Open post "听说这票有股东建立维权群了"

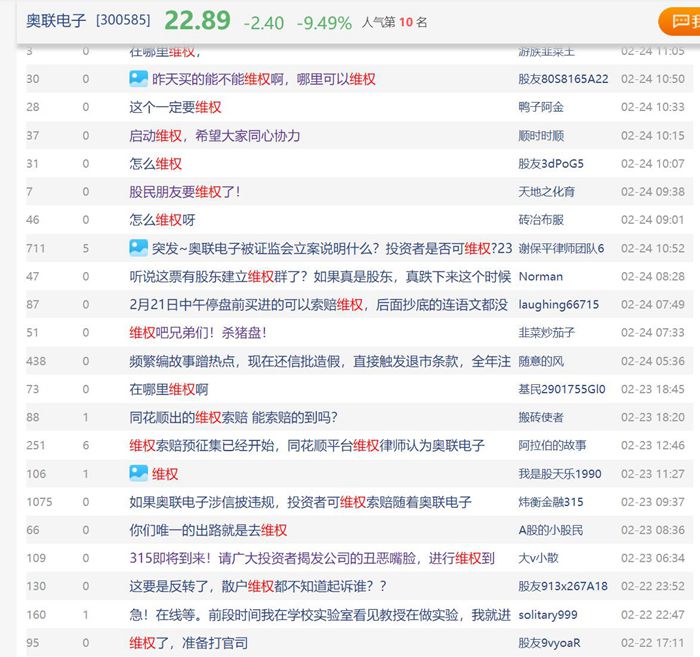(x=320, y=276)
